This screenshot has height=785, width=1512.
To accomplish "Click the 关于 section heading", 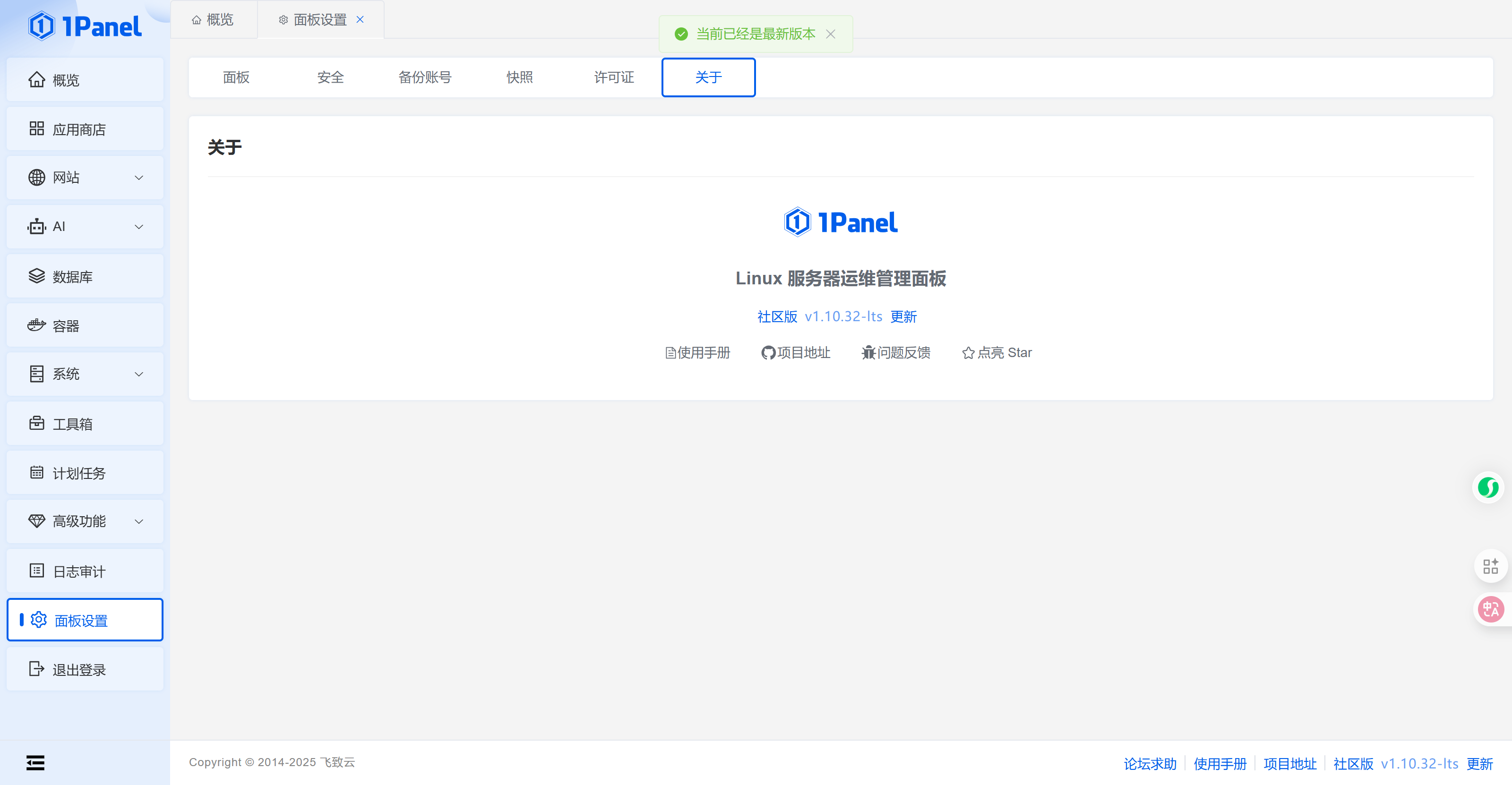I will [x=225, y=147].
